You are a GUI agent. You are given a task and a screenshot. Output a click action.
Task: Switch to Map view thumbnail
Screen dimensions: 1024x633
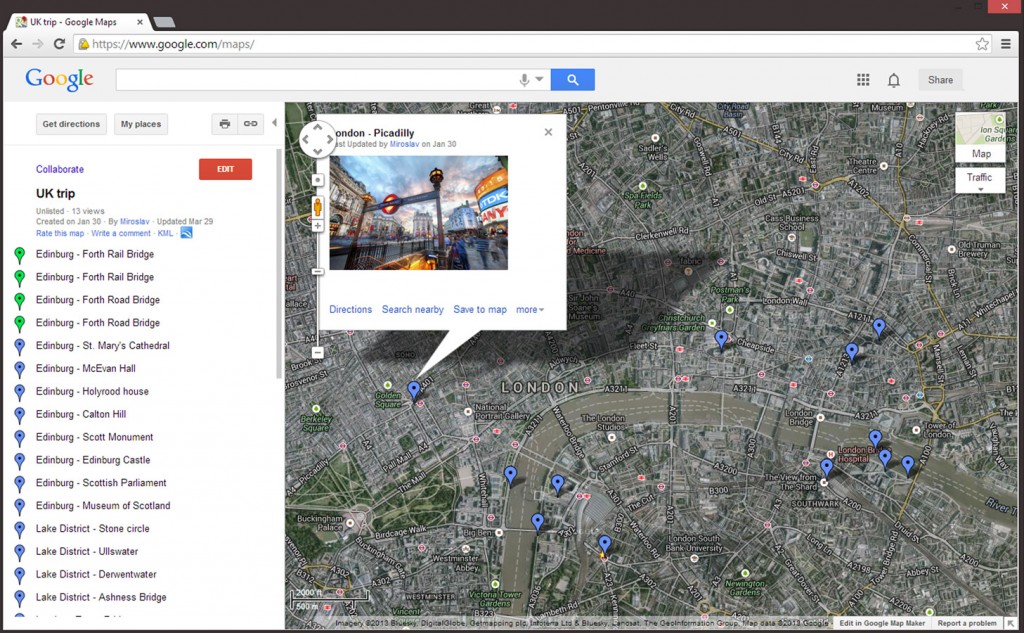tap(980, 138)
